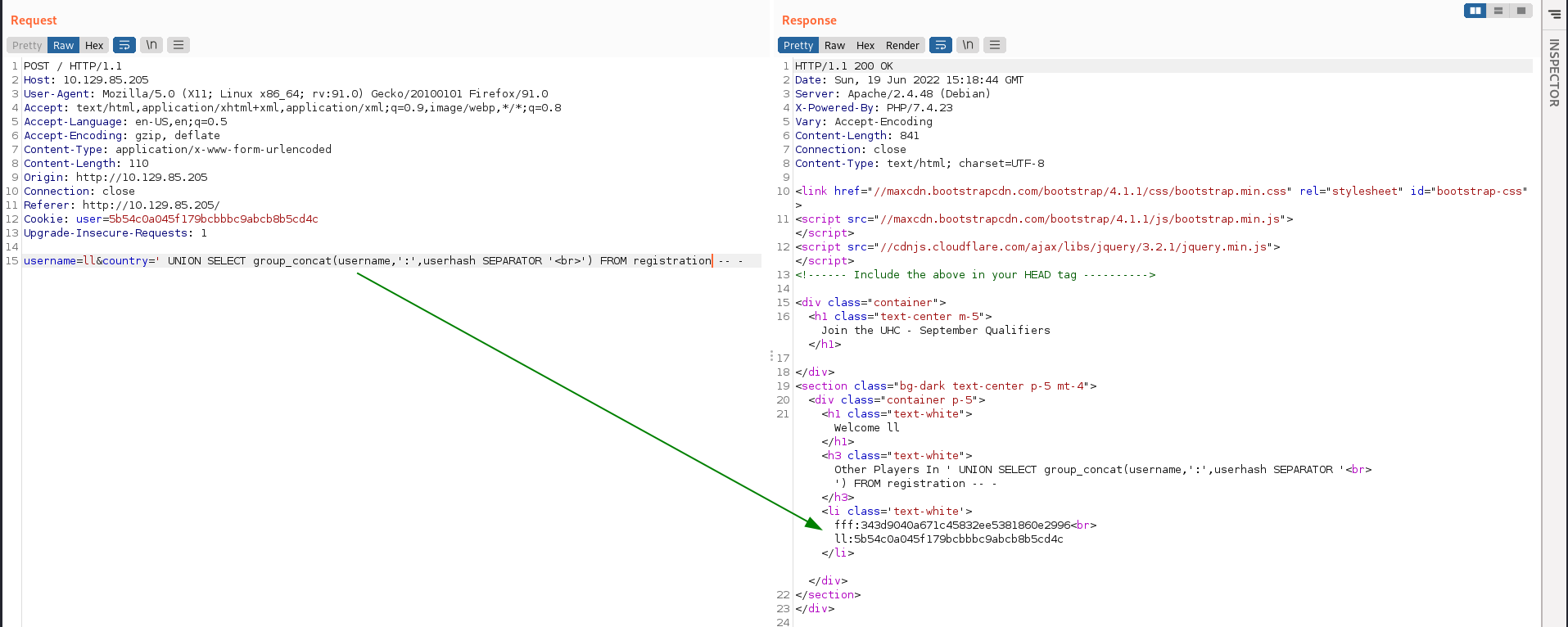
Task: Click the Host header value 10.129.85.205
Action: [x=106, y=80]
